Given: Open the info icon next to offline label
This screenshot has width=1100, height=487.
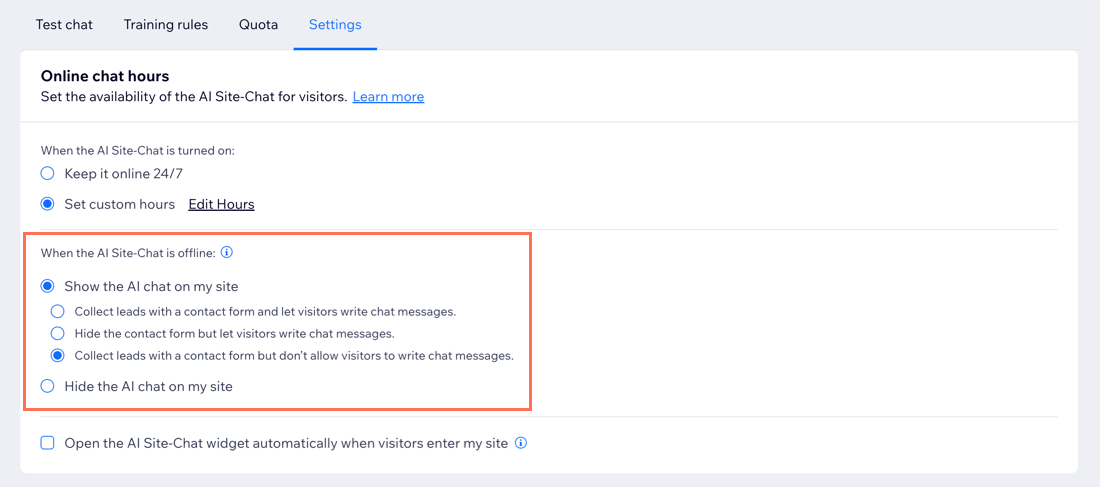Looking at the screenshot, I should pos(227,252).
